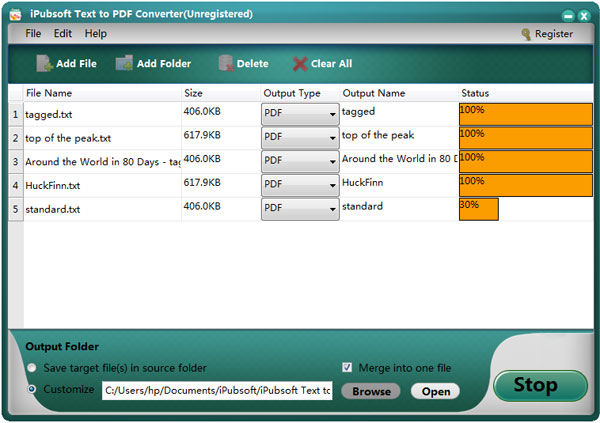Select Save target file(s) in source folder

33,367
